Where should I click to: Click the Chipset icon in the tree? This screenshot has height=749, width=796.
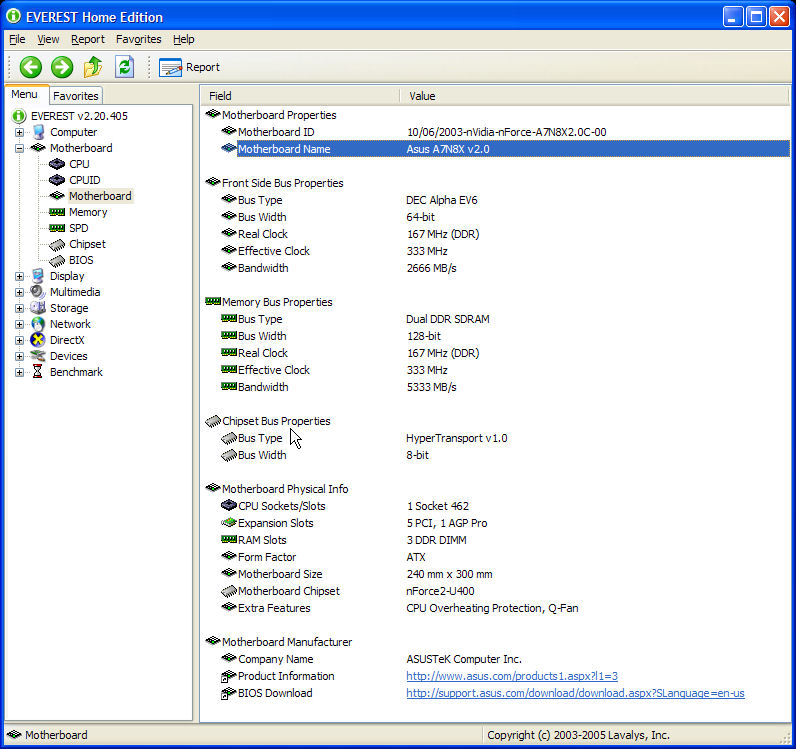[x=57, y=244]
